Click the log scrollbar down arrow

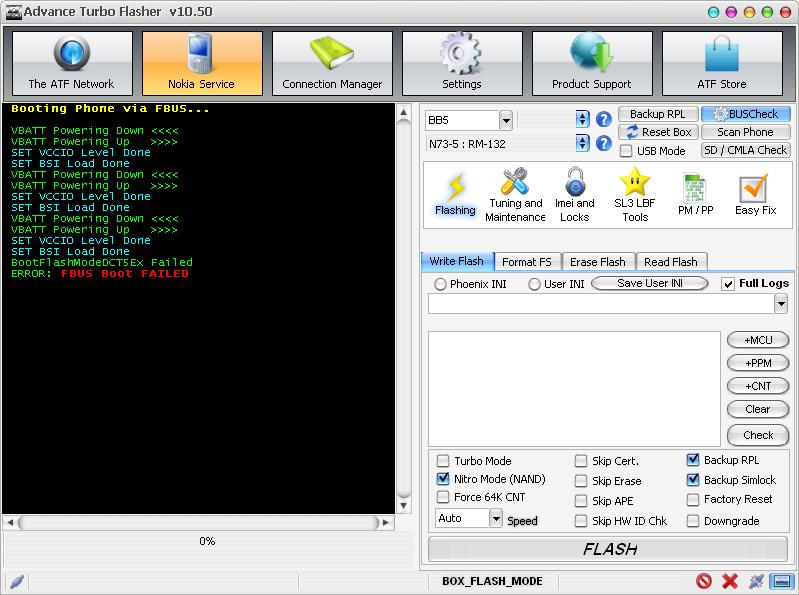[x=404, y=506]
